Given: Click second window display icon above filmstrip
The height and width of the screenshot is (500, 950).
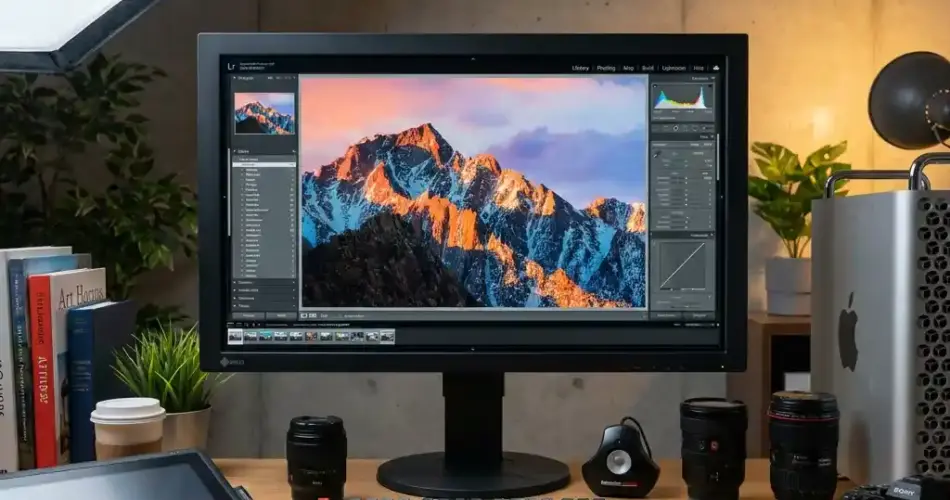Looking at the screenshot, I should coord(239,325).
